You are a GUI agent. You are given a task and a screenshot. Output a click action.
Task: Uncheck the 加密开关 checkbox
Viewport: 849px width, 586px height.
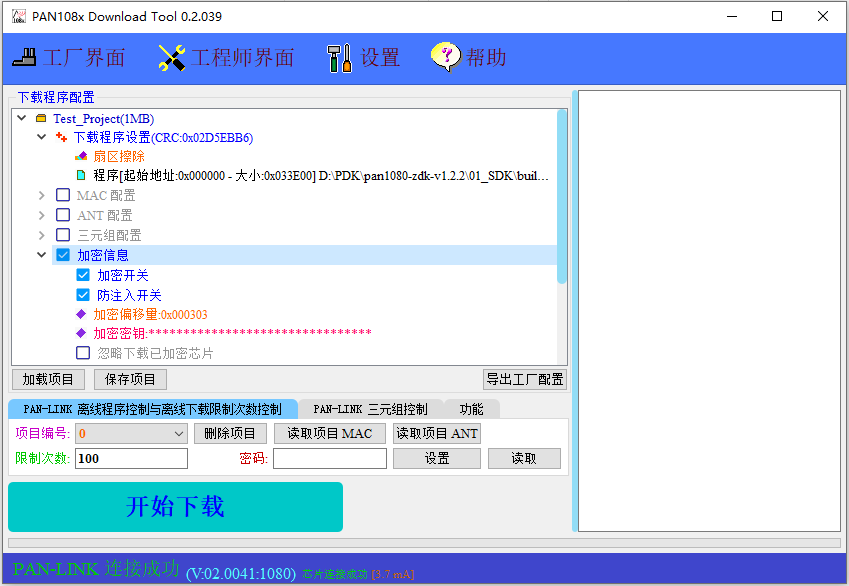tap(83, 275)
